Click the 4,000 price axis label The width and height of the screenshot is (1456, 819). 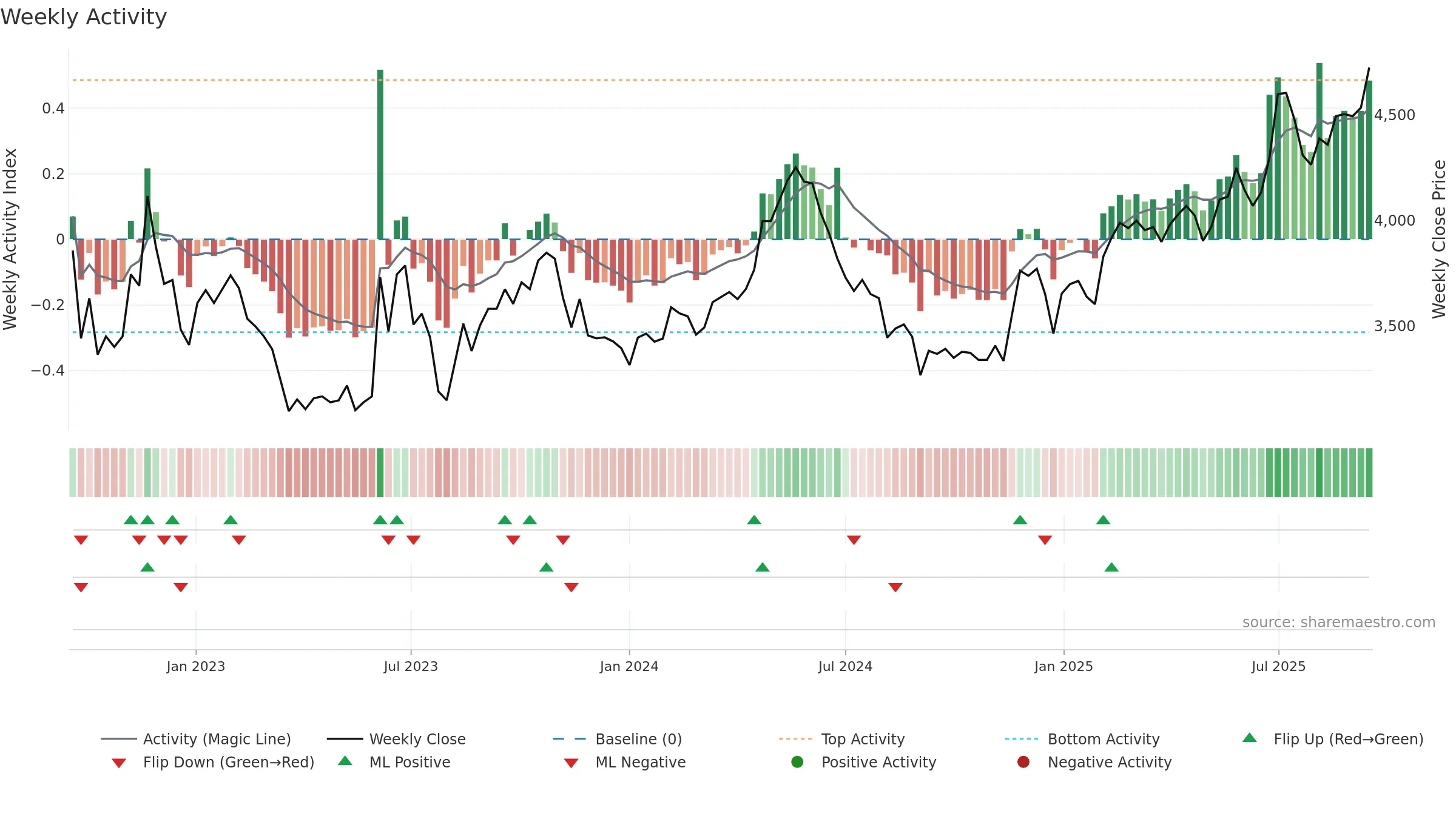(x=1395, y=220)
